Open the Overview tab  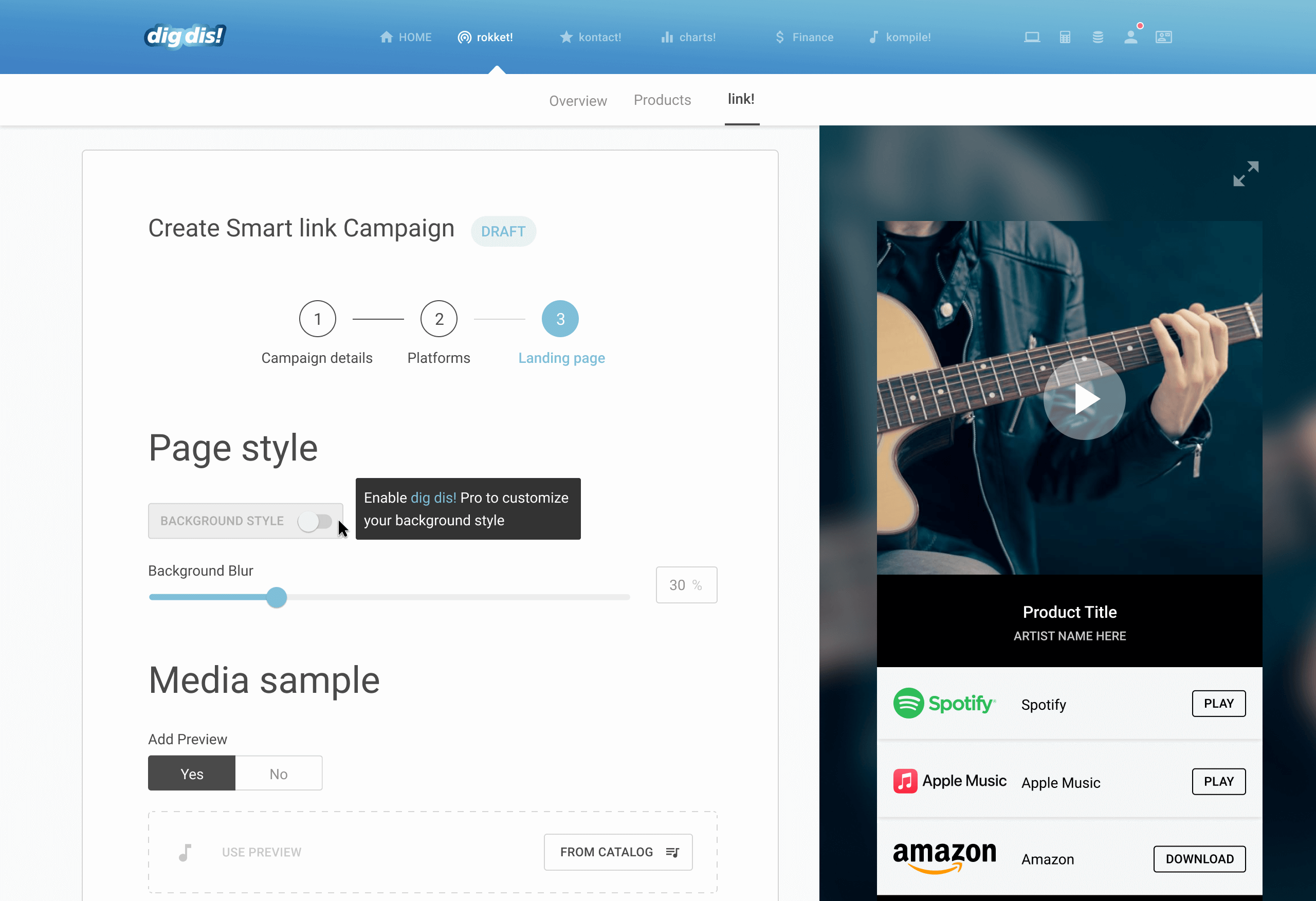click(578, 100)
